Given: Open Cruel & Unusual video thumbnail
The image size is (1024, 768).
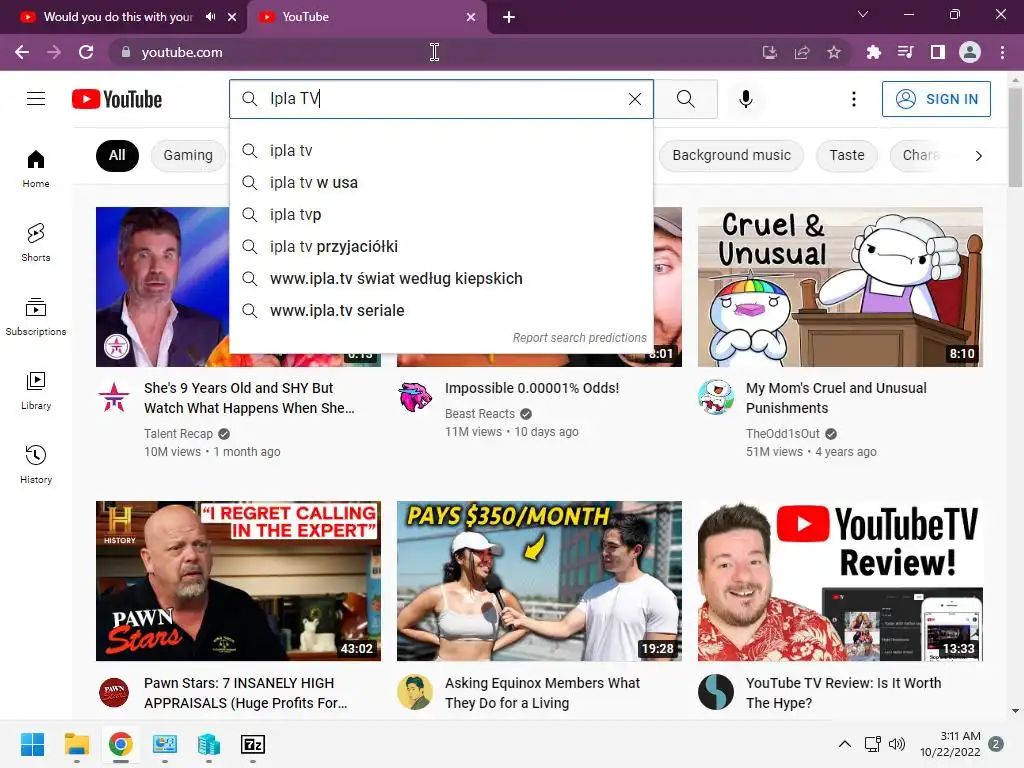Looking at the screenshot, I should pyautogui.click(x=840, y=287).
